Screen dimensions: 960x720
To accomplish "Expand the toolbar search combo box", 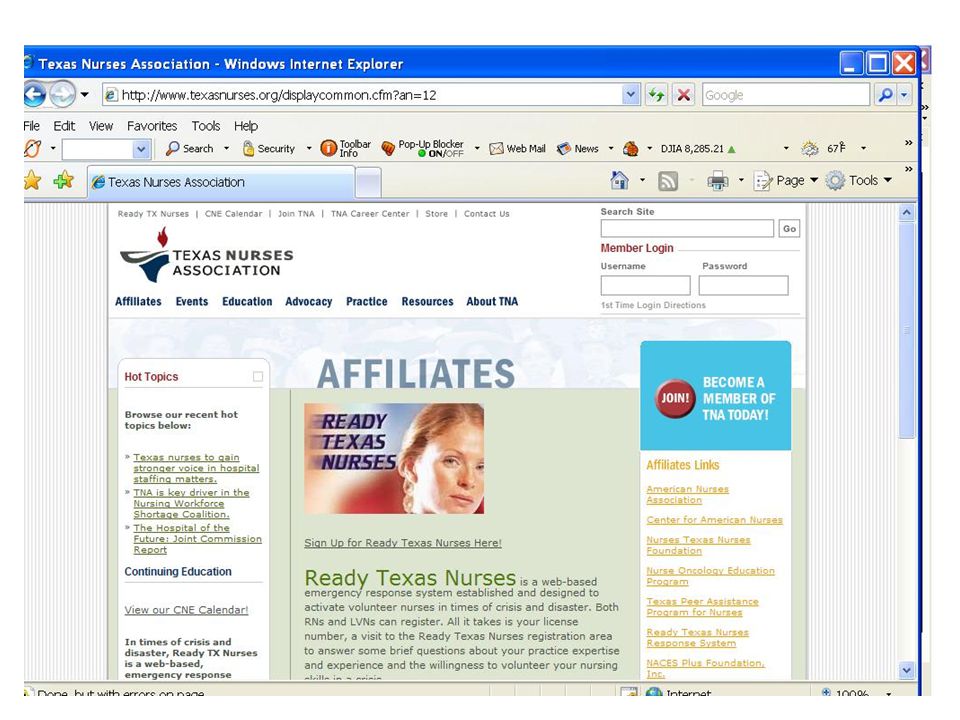I will coord(141,149).
